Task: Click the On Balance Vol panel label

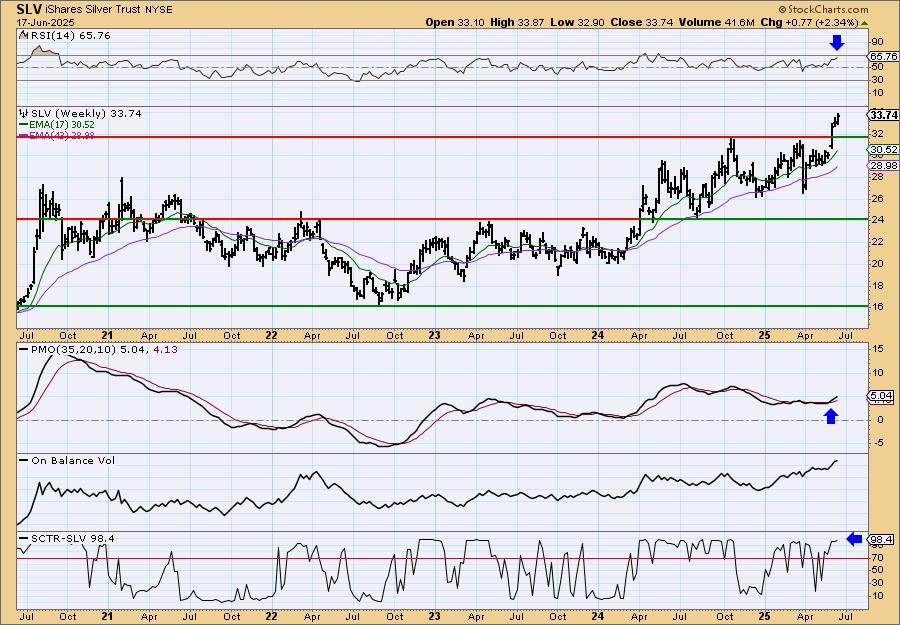Action: click(73, 460)
